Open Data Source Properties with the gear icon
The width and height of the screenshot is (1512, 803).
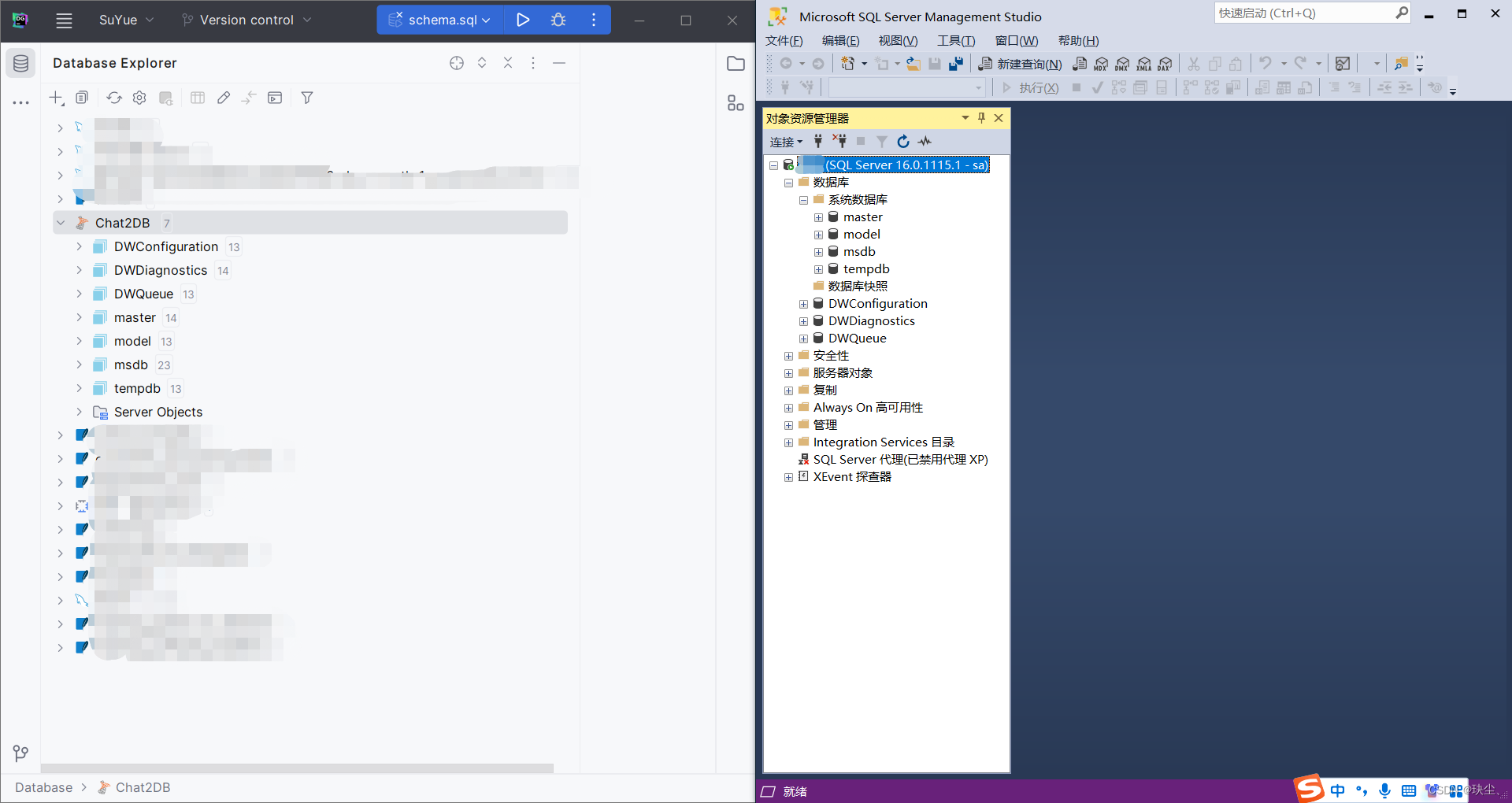[139, 98]
